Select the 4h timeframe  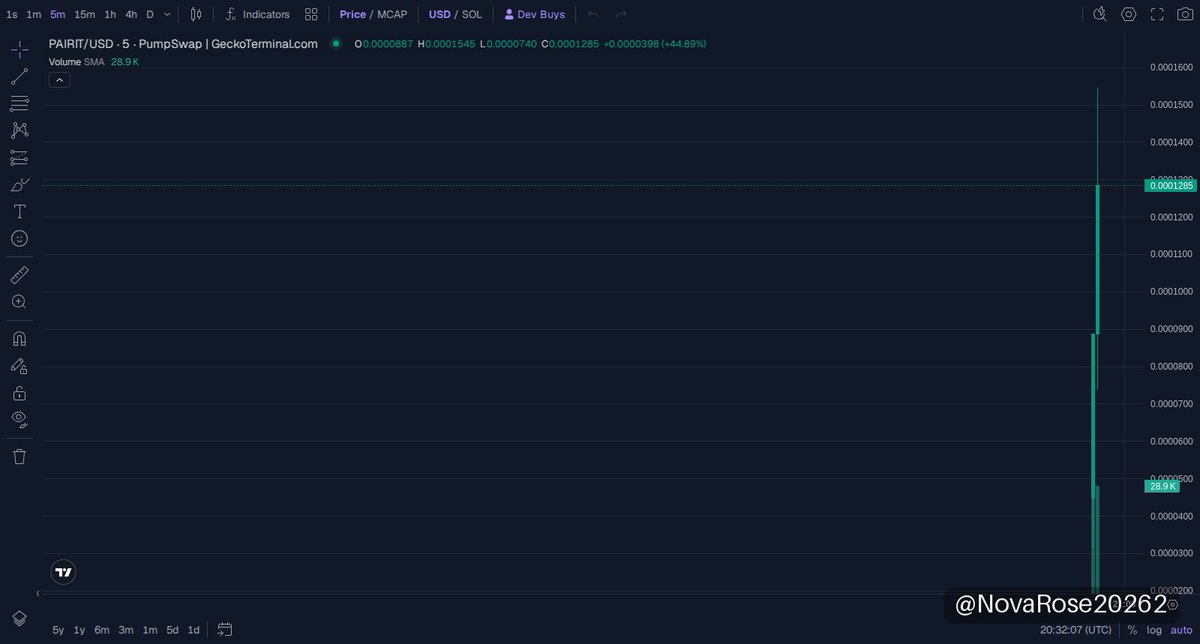131,14
